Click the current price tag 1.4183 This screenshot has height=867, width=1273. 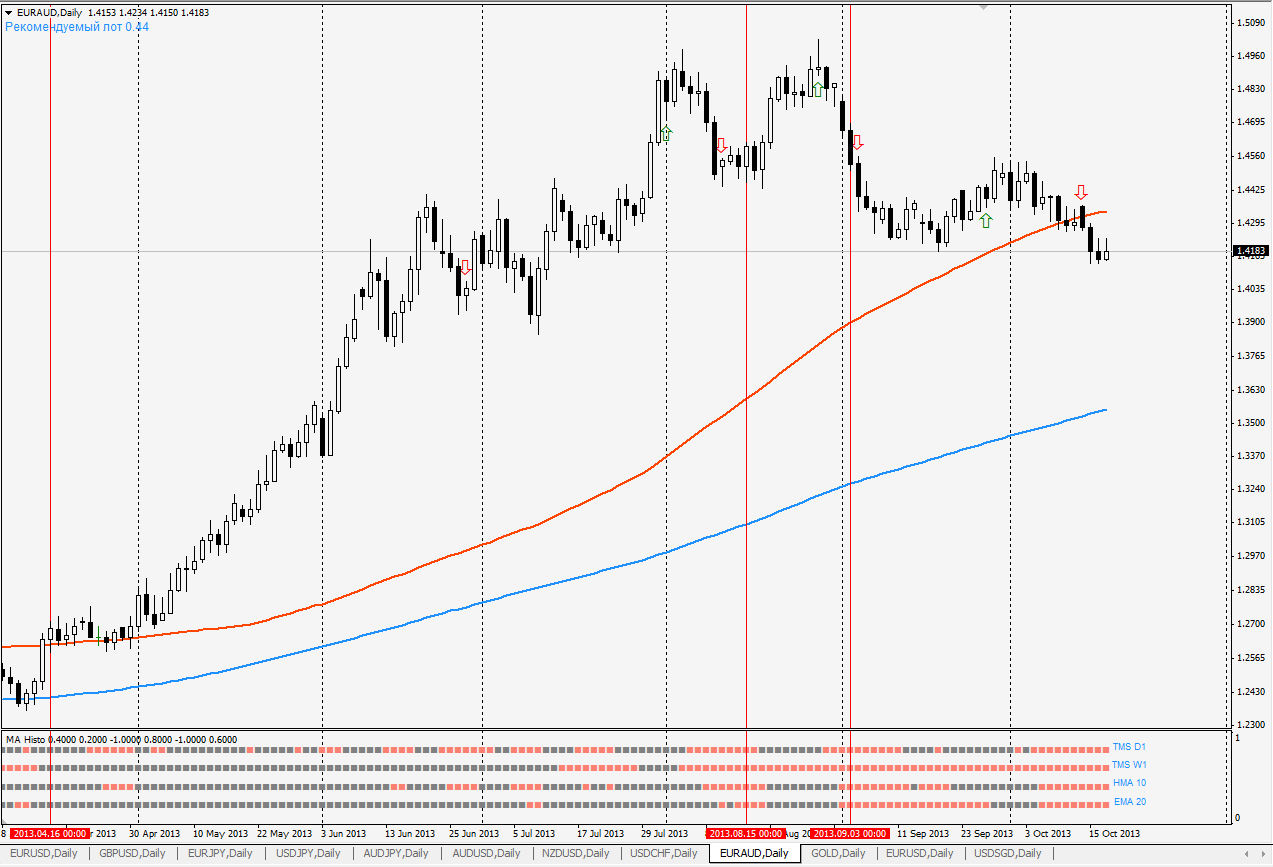coord(1250,251)
